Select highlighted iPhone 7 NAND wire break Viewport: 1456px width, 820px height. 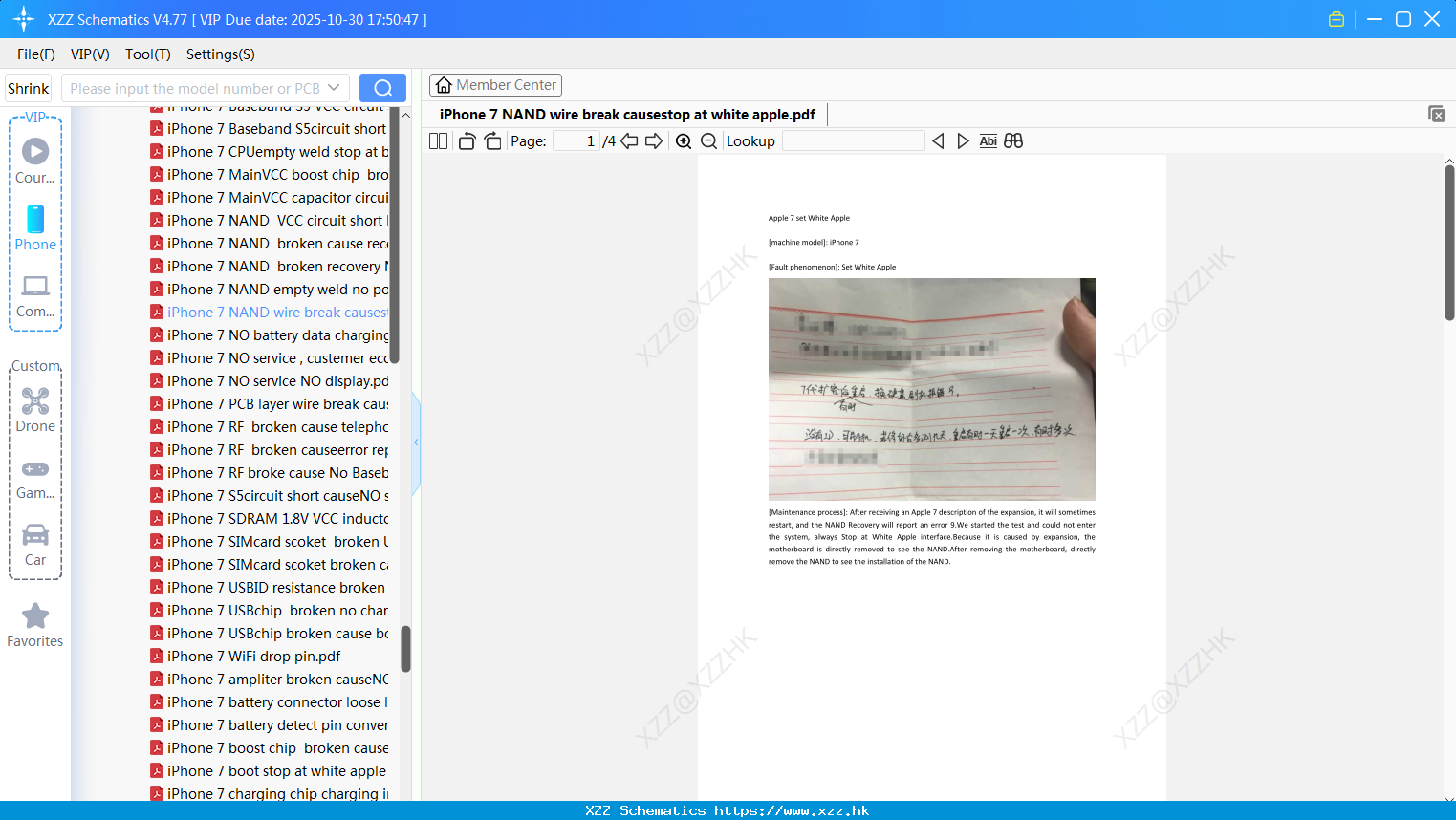pyautogui.click(x=270, y=313)
